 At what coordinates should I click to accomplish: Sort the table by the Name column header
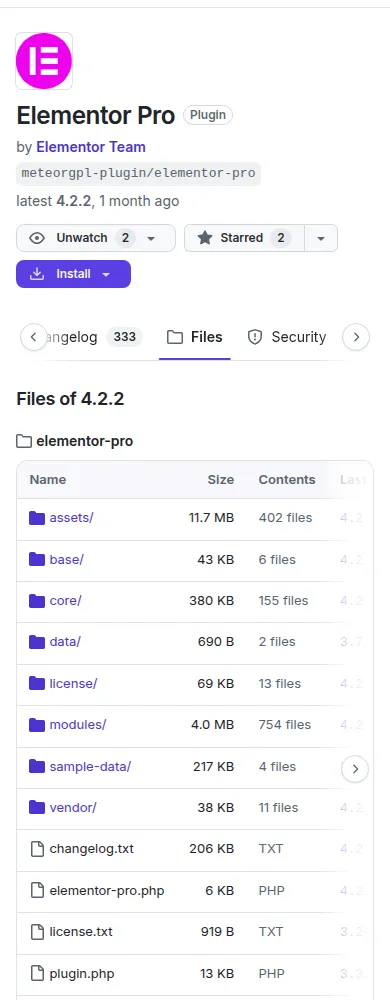point(48,480)
